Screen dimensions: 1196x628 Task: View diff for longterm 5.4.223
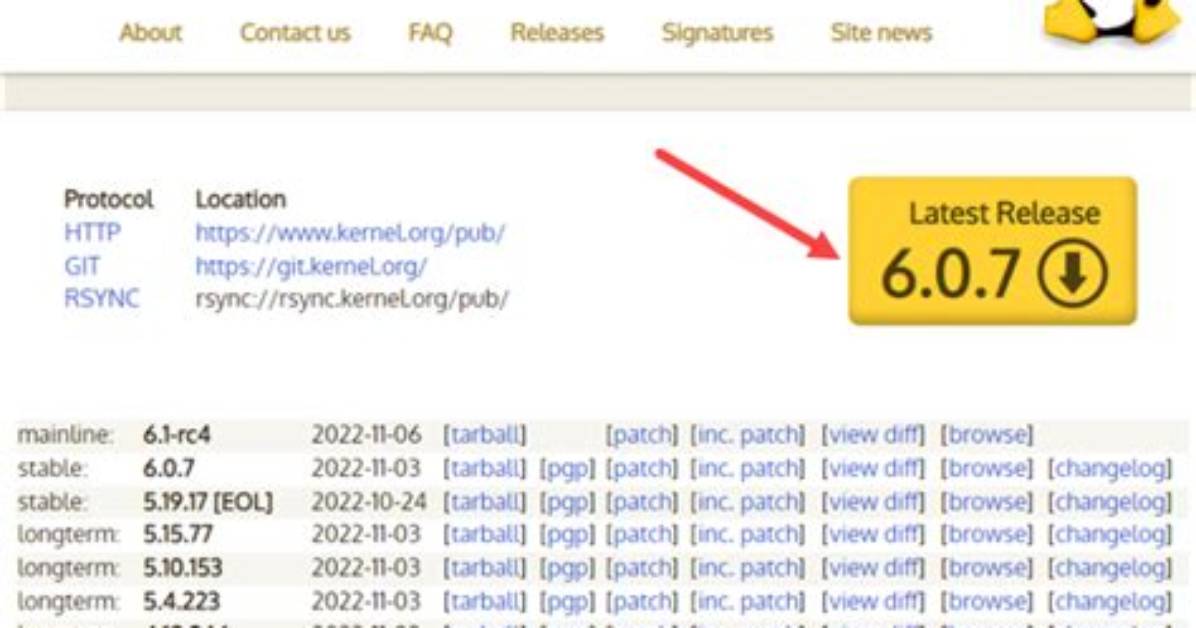point(873,601)
